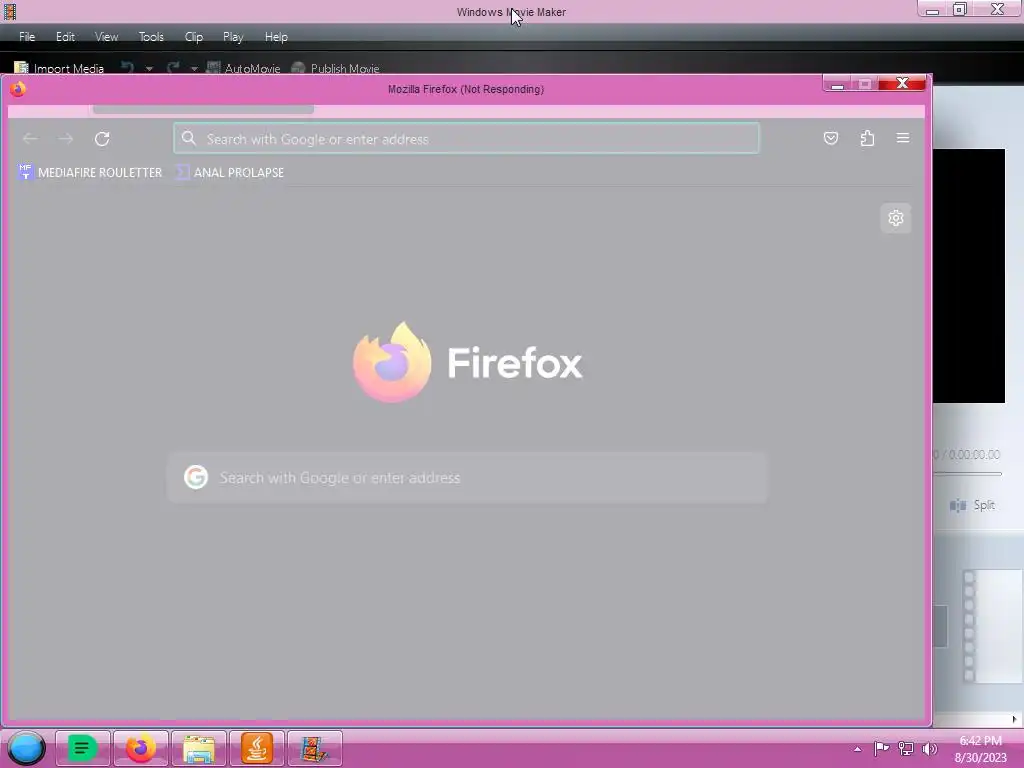Click the filmstrip thumbnail in the Movie Maker storyboard
The height and width of the screenshot is (768, 1024).
993,626
